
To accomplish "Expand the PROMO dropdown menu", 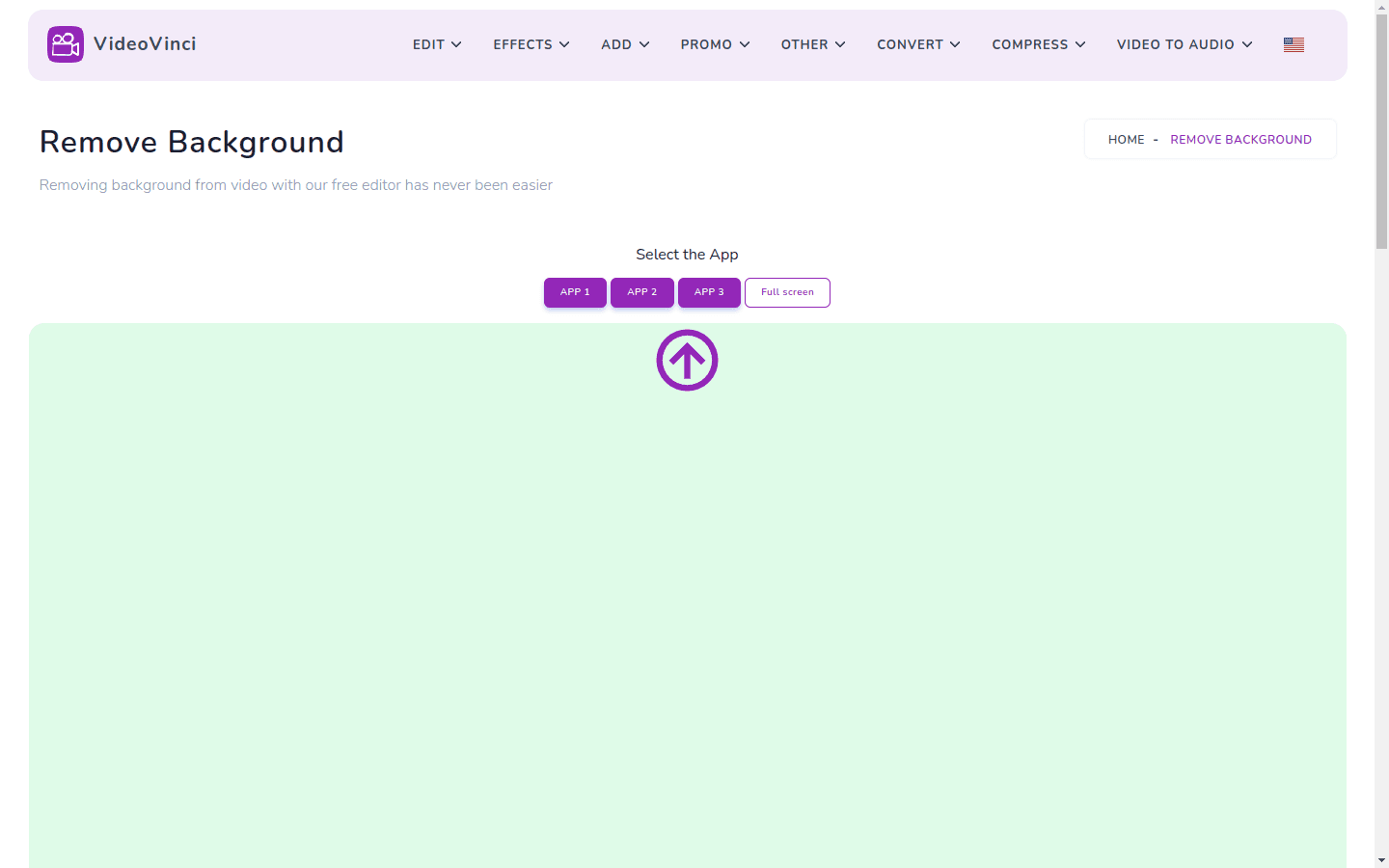I will tap(707, 44).
